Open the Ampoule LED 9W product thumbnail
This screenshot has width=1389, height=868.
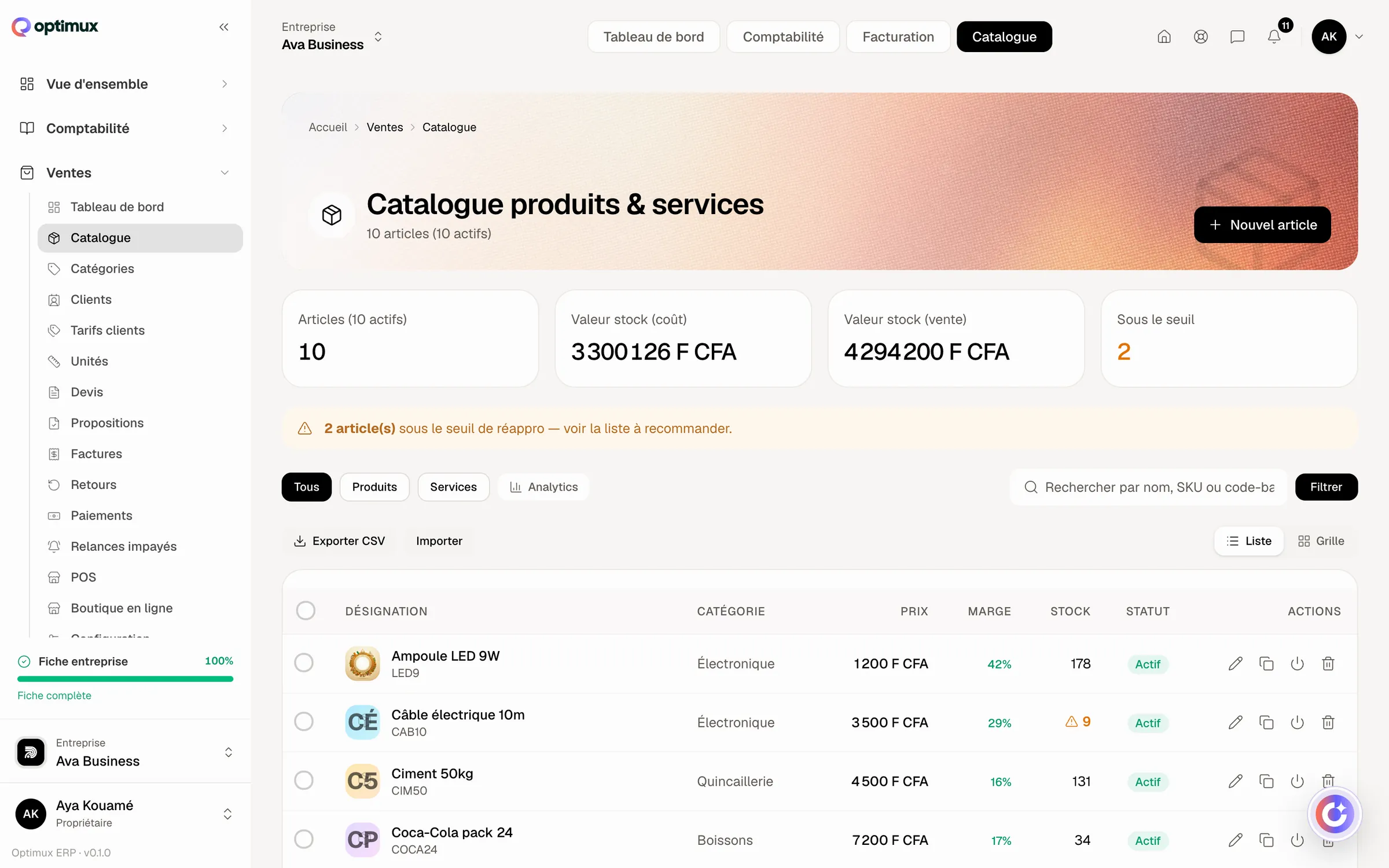pyautogui.click(x=362, y=664)
